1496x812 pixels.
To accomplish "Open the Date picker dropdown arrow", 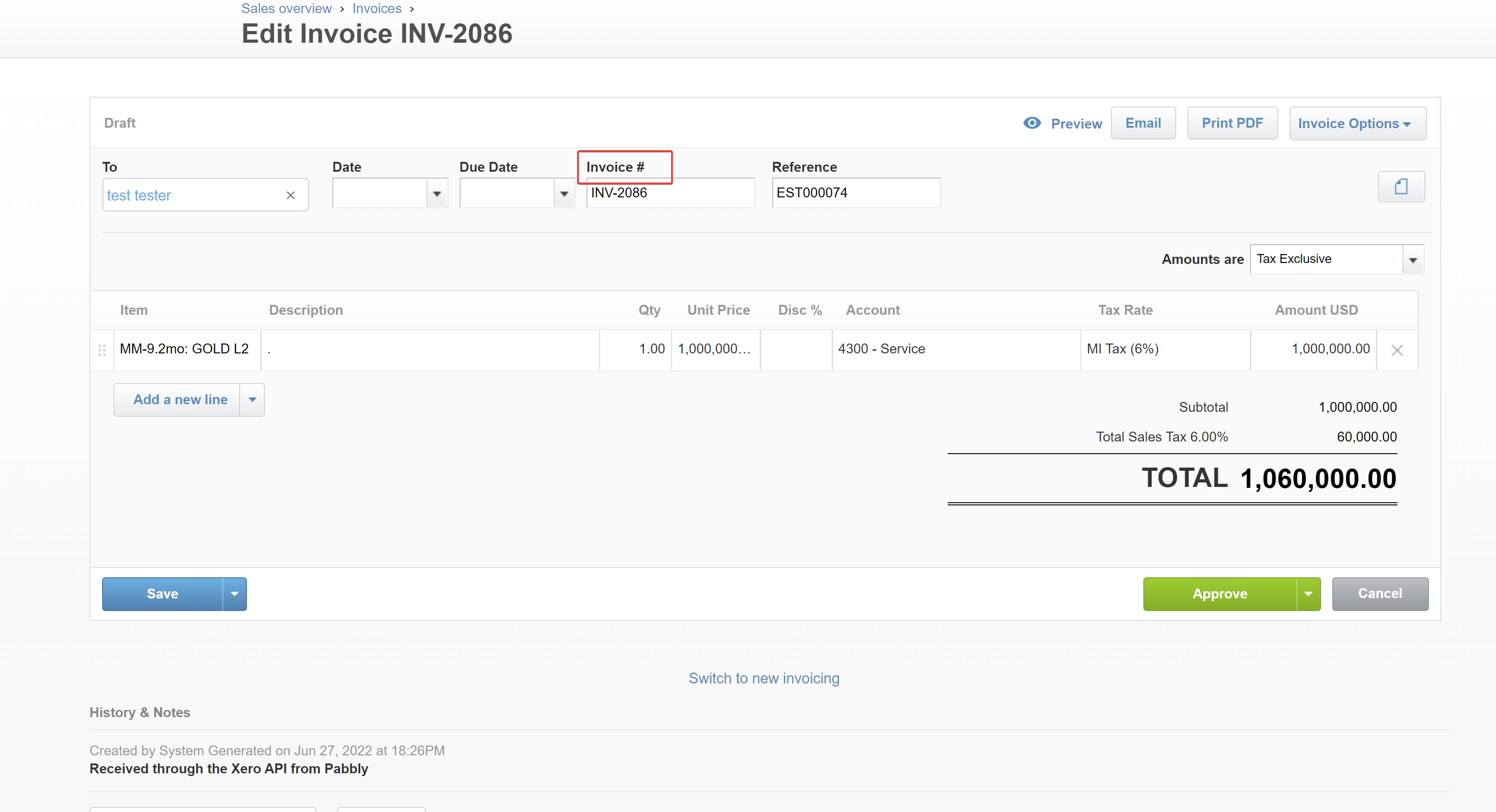I will coord(437,193).
